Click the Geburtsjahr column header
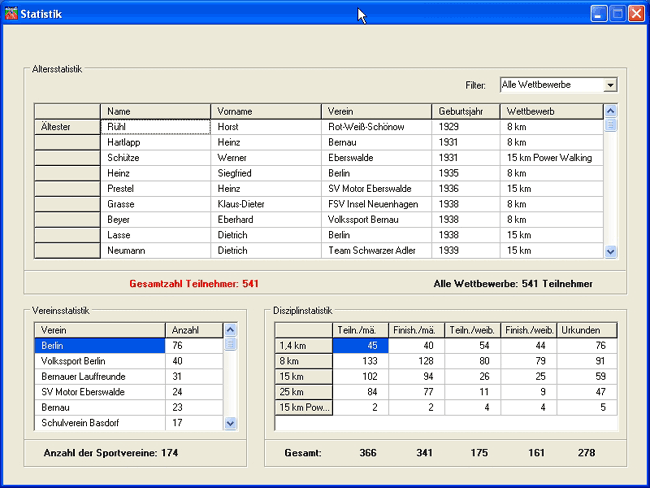This screenshot has height=488, width=650. pos(465,111)
